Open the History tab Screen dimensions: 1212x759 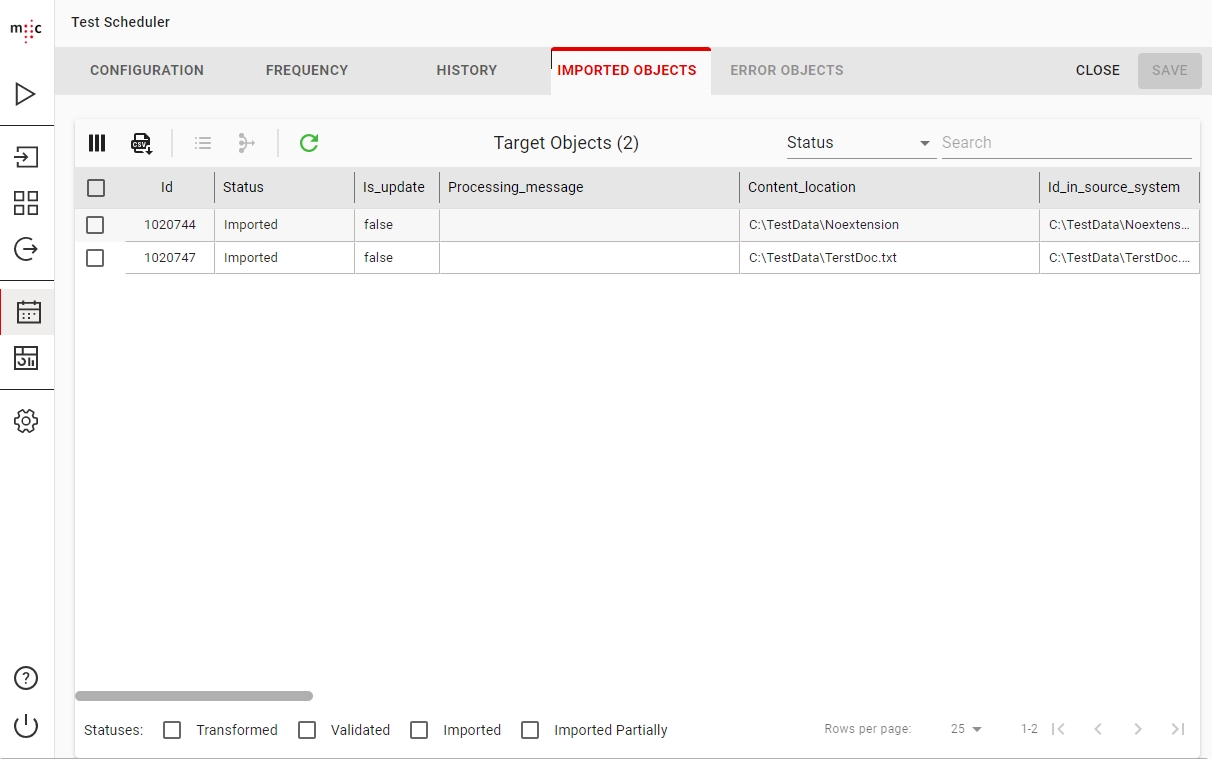point(467,71)
